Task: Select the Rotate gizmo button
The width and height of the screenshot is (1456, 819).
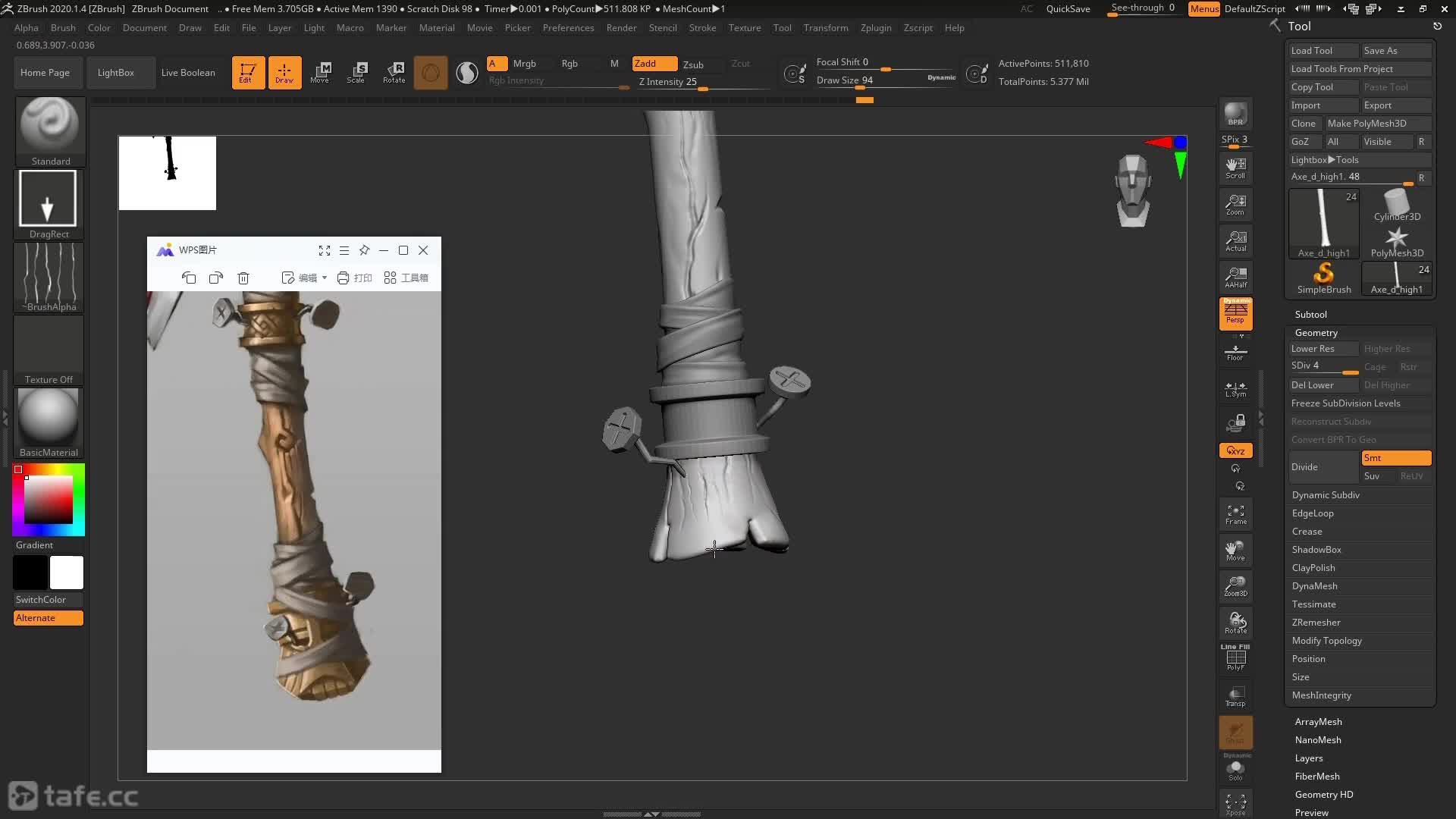Action: 394,73
